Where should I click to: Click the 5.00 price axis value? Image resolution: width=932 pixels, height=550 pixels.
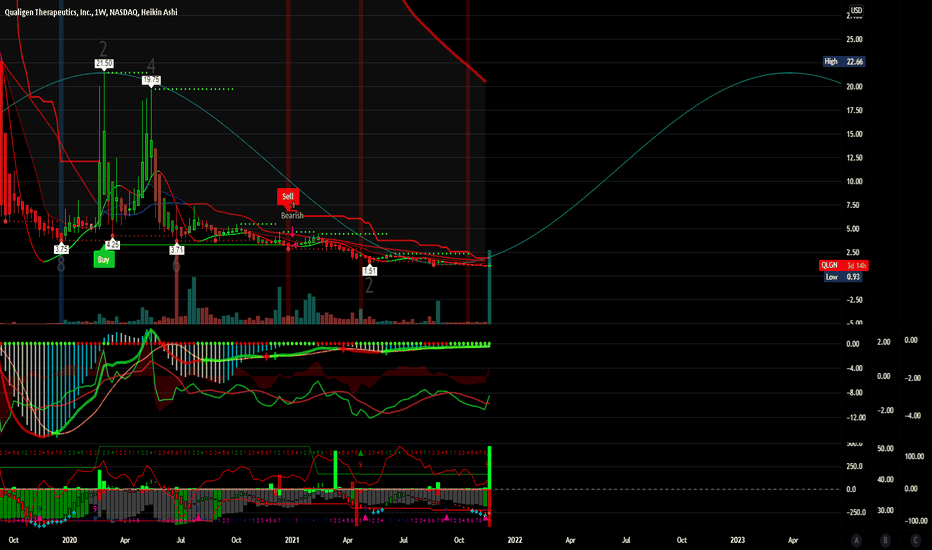point(854,228)
